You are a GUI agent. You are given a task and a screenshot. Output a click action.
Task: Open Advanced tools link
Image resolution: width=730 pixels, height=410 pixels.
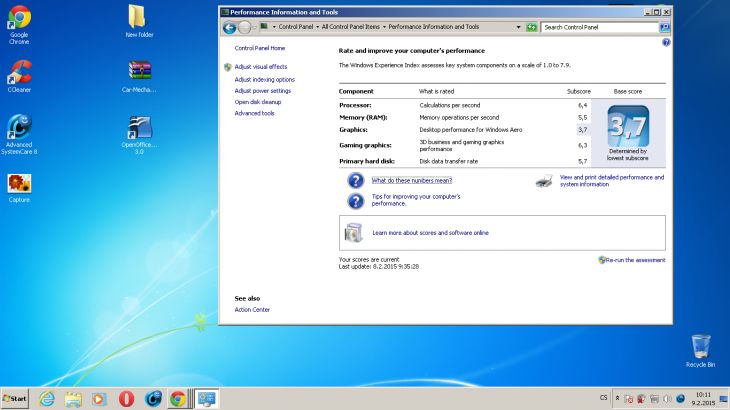pyautogui.click(x=254, y=113)
